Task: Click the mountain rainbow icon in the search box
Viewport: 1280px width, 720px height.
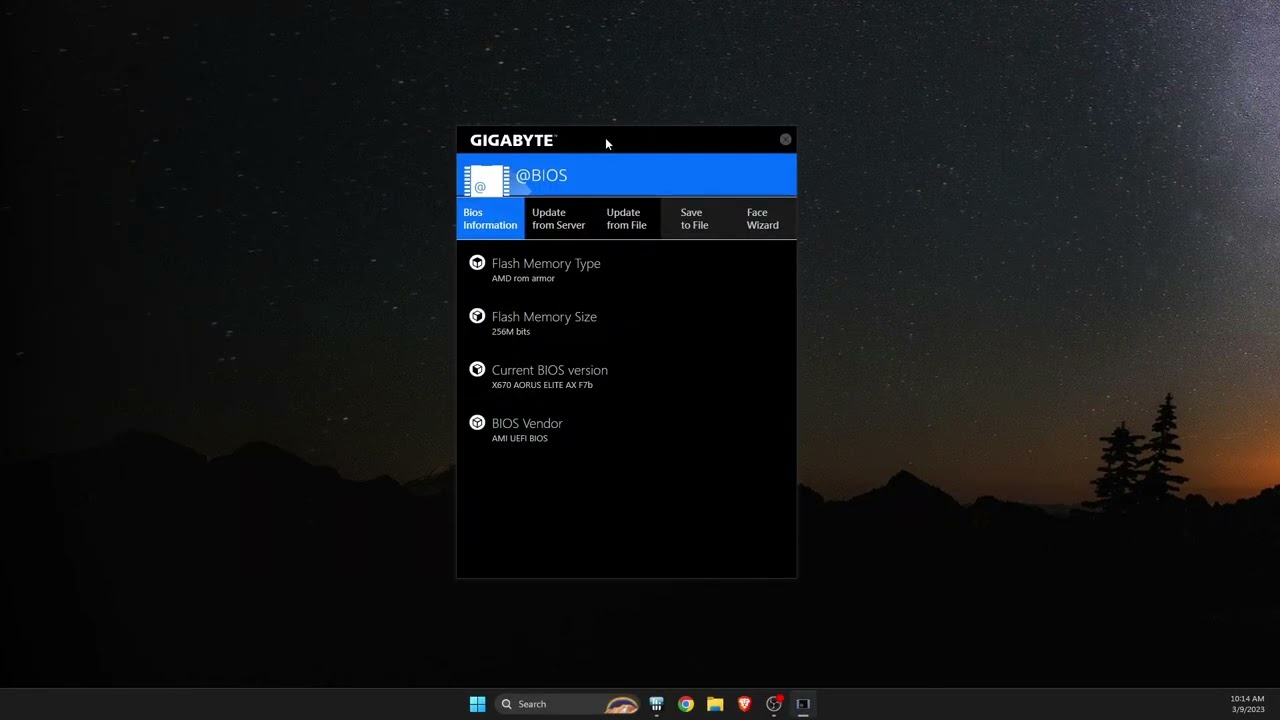Action: click(622, 704)
